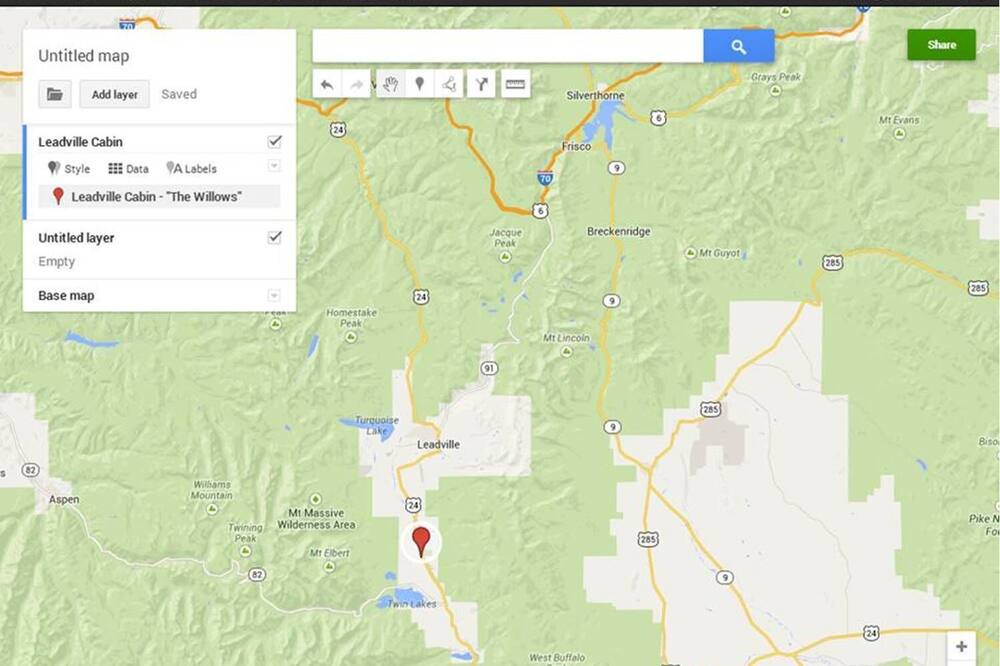Open the Data table view
1000x666 pixels.
point(128,168)
